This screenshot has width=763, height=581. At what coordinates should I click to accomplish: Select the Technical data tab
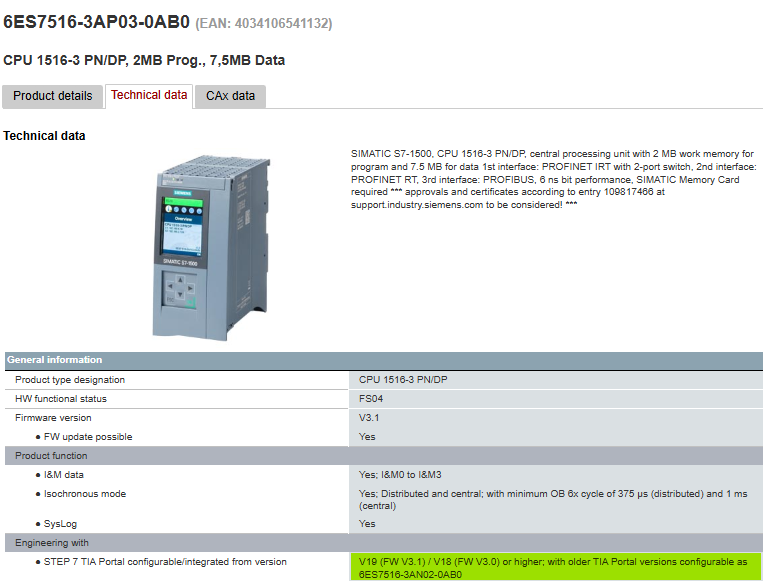(149, 95)
